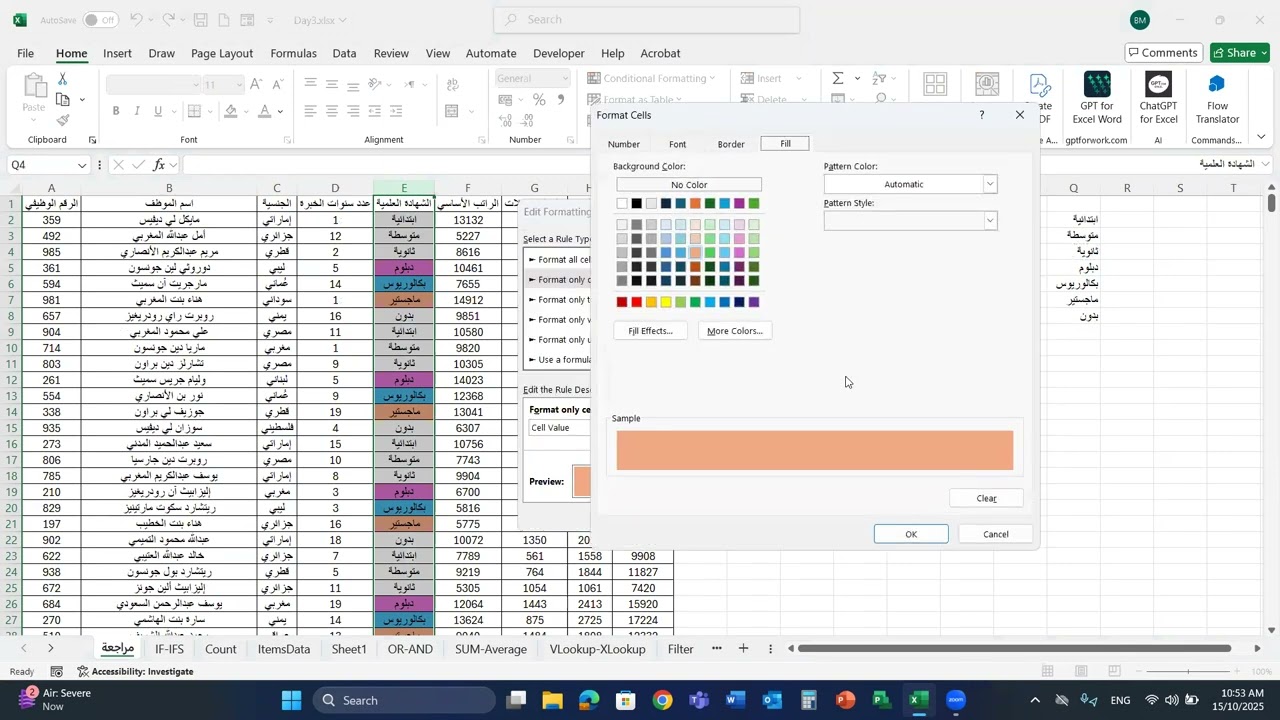This screenshot has width=1280, height=720.
Task: Pick the yellow standard color swatch
Action: pyautogui.click(x=666, y=302)
